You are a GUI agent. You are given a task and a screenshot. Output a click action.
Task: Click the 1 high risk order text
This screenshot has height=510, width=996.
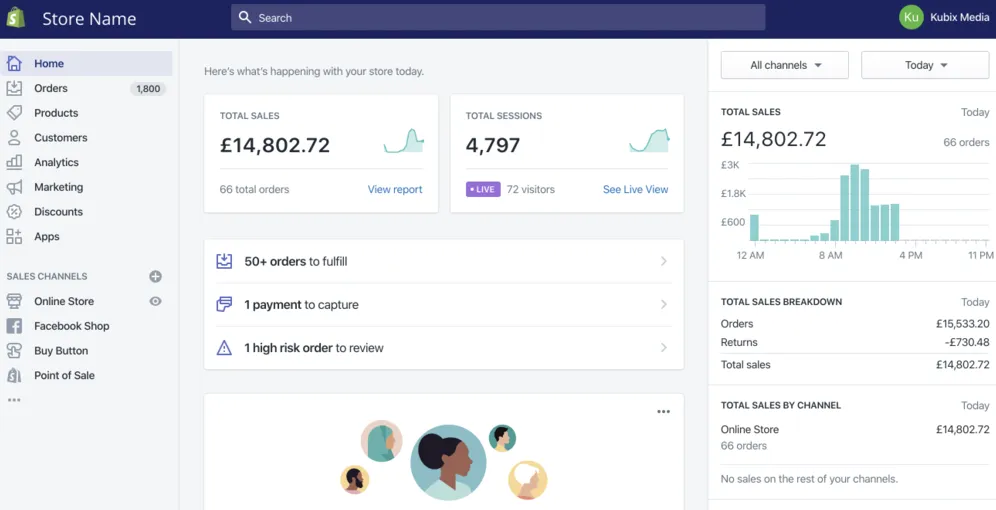(x=314, y=348)
